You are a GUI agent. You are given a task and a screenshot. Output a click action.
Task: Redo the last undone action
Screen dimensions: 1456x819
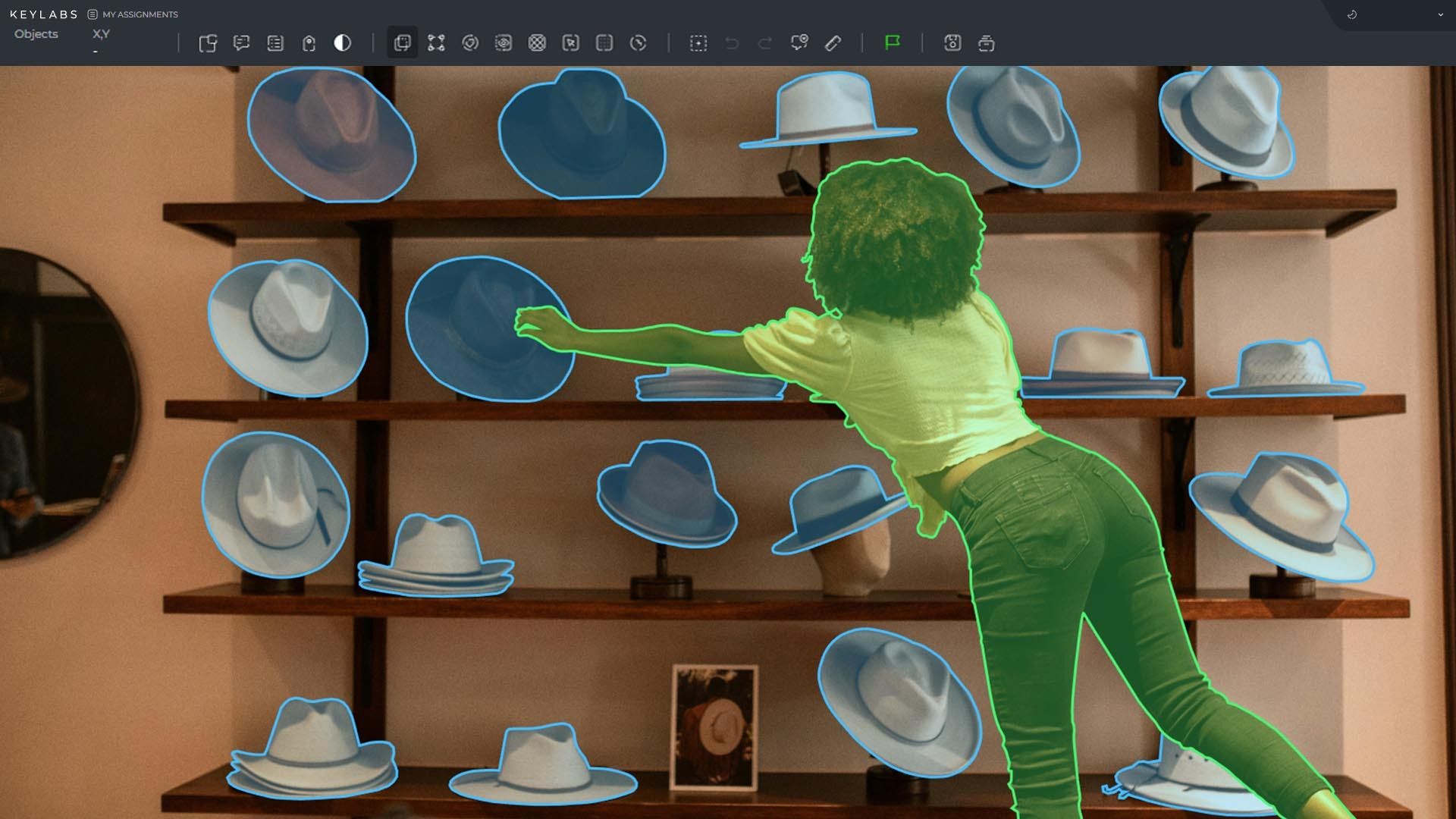coord(764,43)
